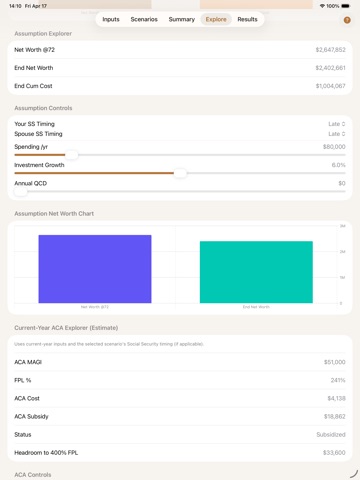Click the ACA Cost value $4,138
Image resolution: width=360 pixels, height=480 pixels.
click(x=336, y=398)
